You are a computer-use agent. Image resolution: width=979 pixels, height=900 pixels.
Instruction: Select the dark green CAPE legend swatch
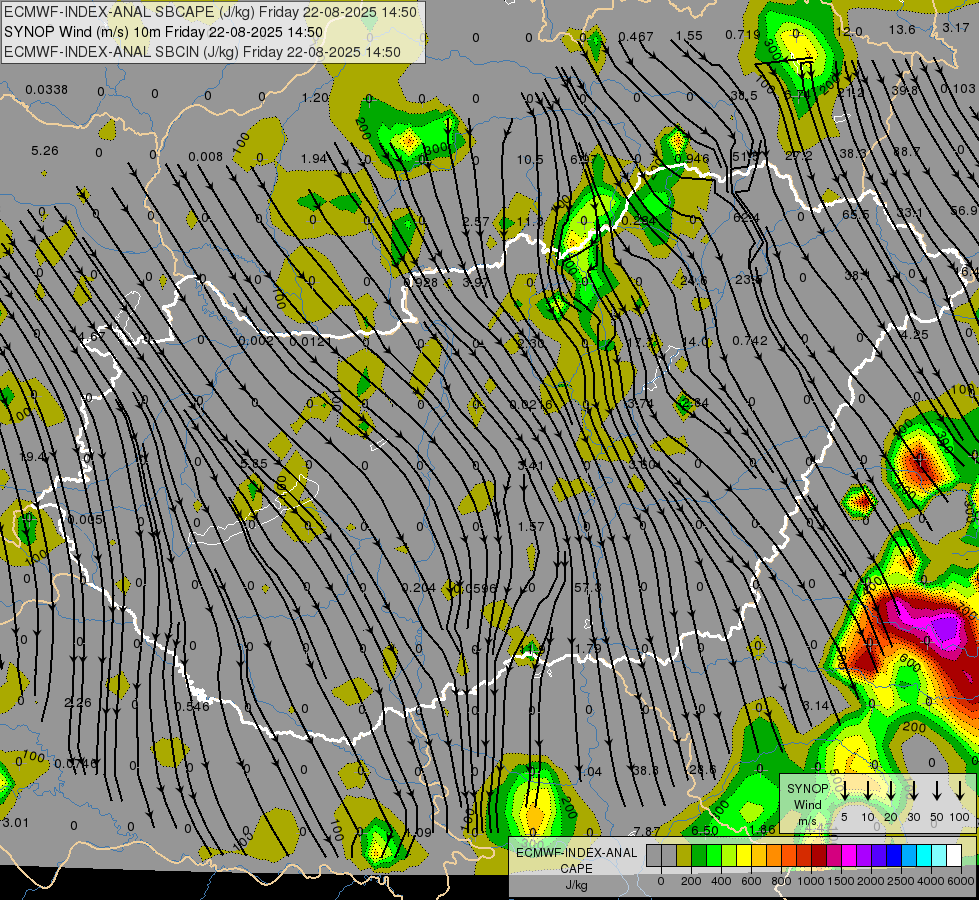point(699,855)
